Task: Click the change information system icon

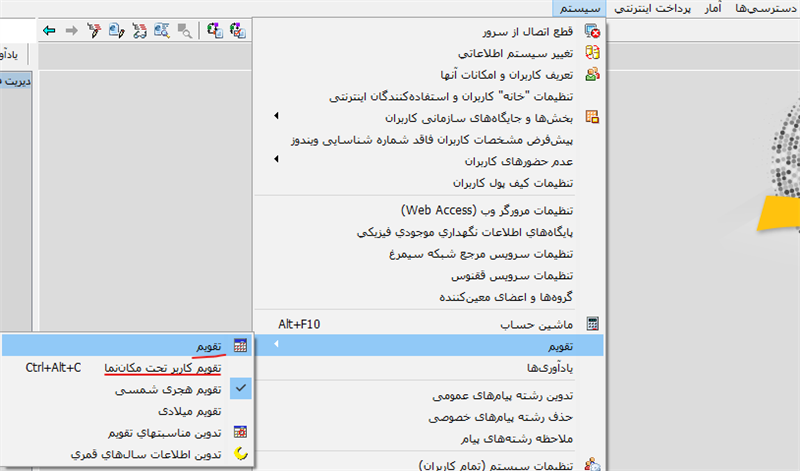Action: 592,52
